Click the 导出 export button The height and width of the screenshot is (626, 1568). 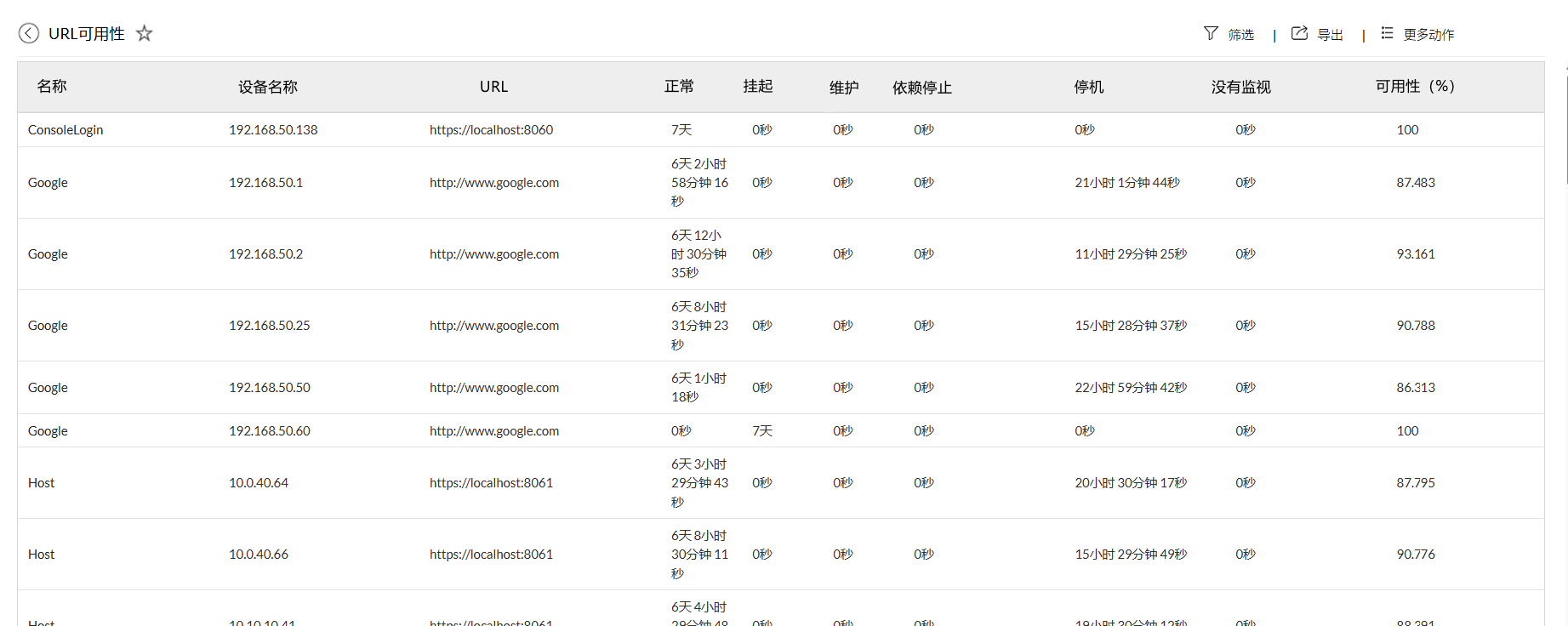click(1330, 34)
